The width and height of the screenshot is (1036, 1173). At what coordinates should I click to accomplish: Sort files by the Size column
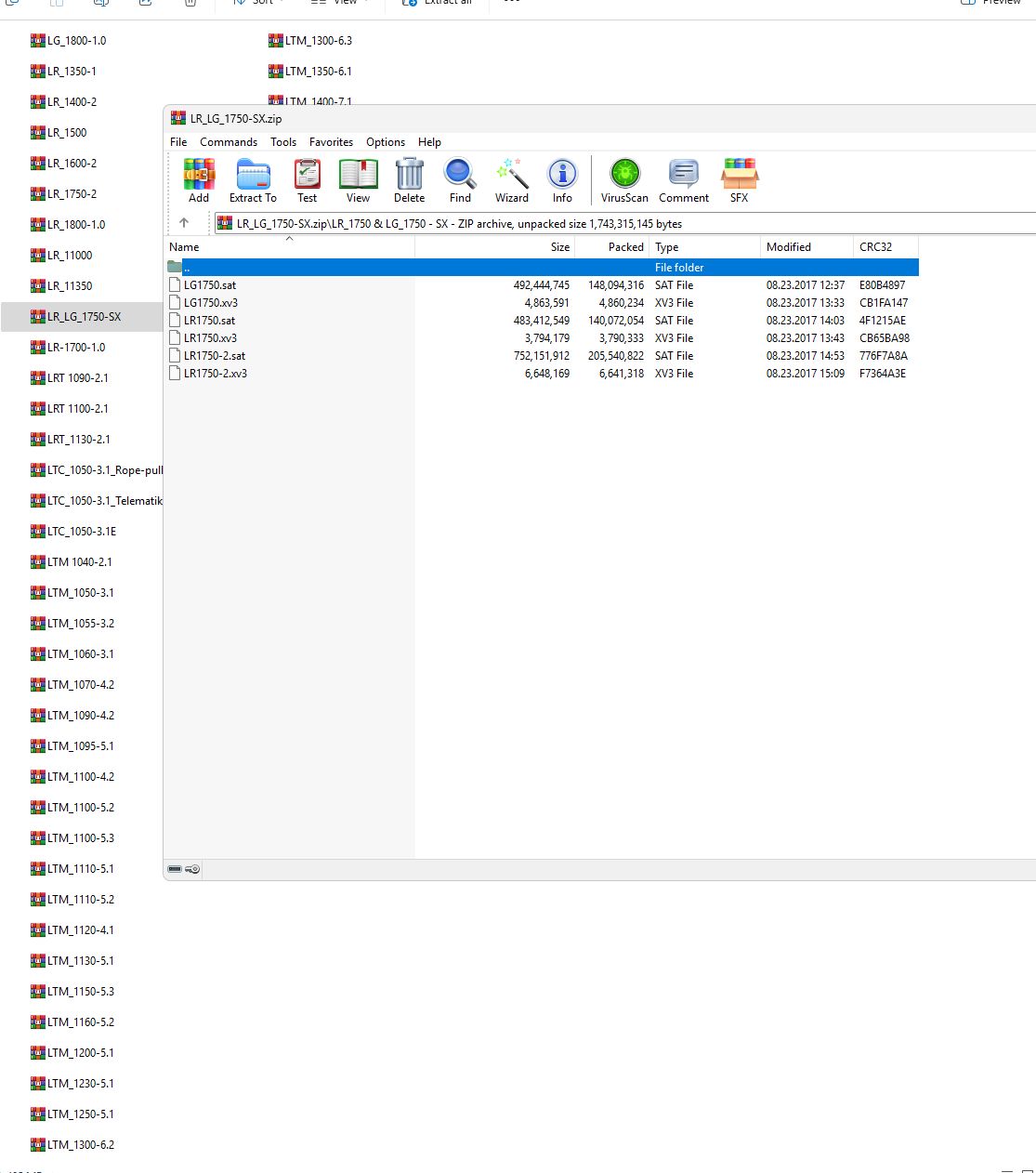495,247
